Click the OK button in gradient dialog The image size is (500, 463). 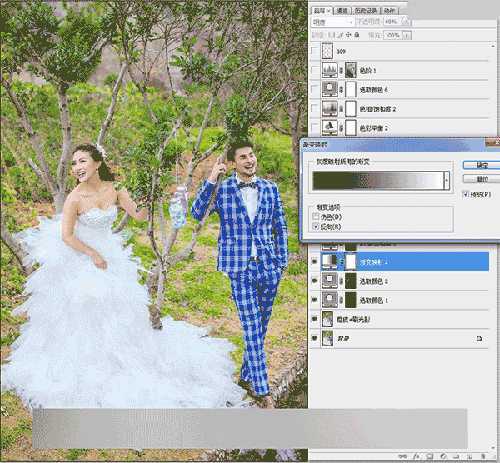[481, 165]
